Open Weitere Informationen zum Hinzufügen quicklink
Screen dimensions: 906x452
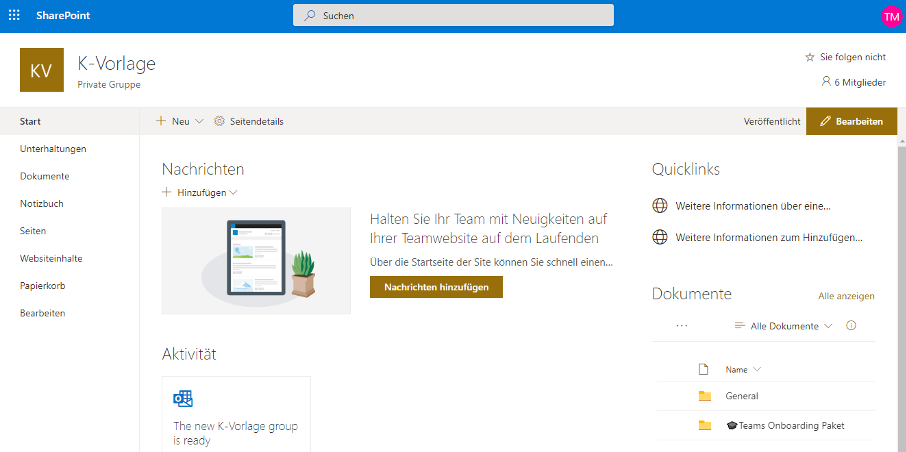coord(769,237)
